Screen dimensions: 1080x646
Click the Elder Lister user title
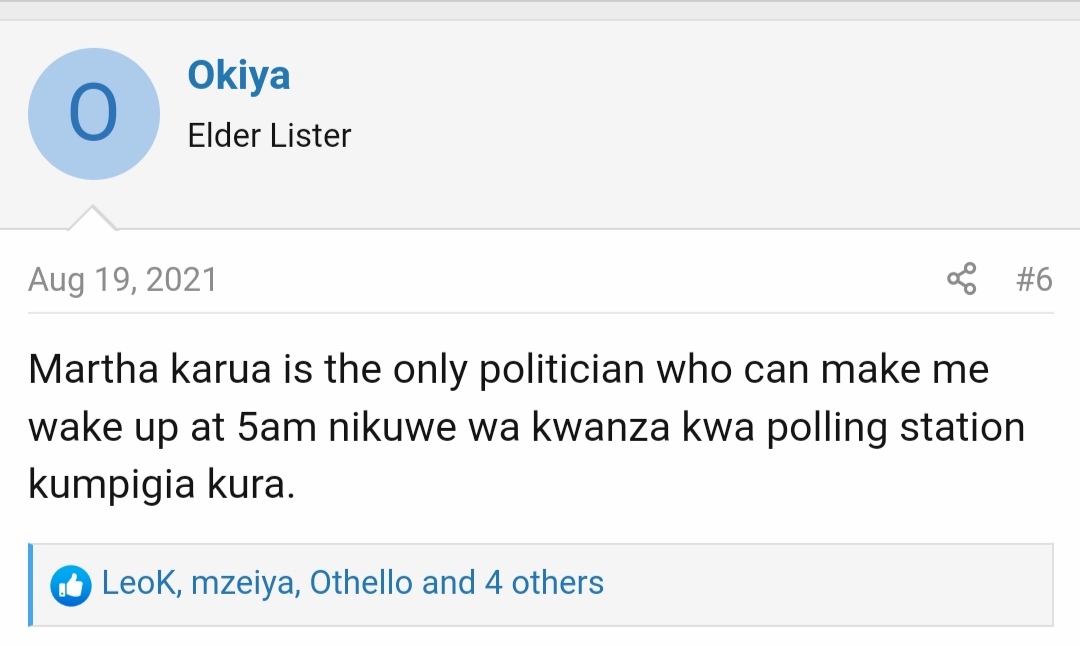point(269,136)
